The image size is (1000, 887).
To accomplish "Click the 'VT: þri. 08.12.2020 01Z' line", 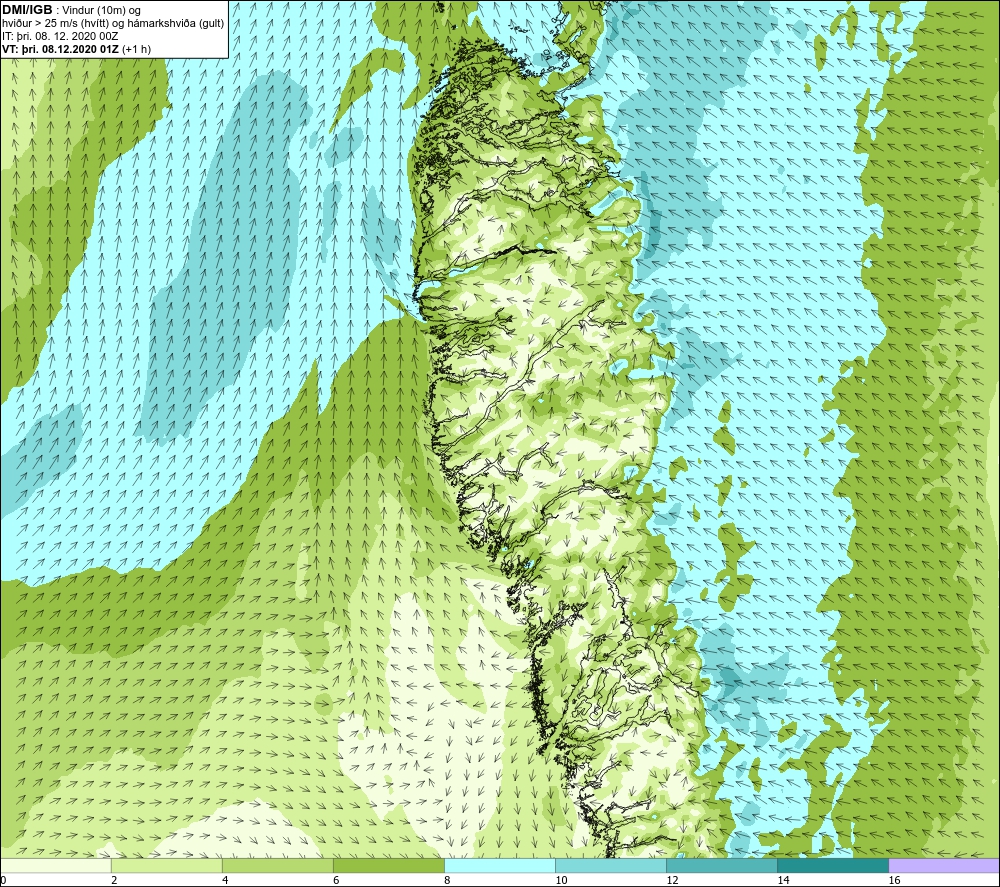I will coord(76,49).
